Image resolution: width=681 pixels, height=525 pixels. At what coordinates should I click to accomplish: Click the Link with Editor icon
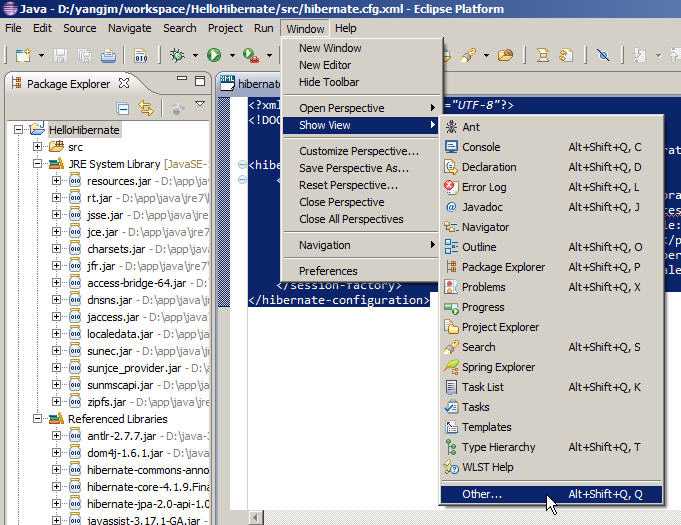146,108
